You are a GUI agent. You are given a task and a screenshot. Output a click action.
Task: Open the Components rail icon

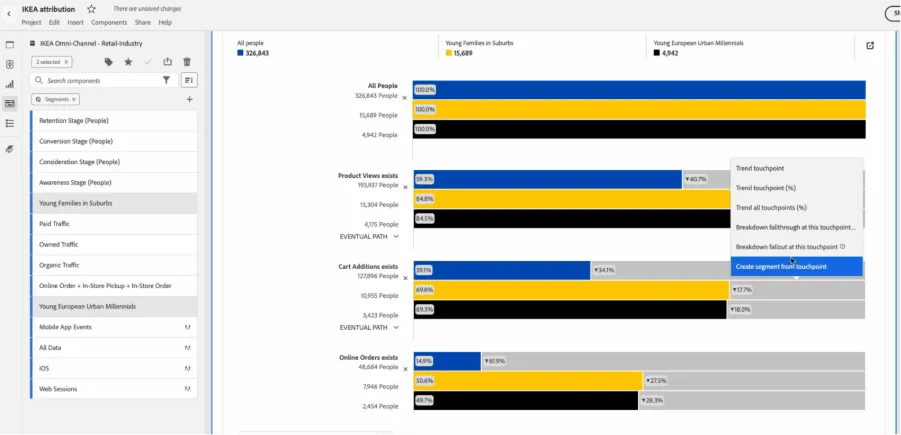pyautogui.click(x=10, y=103)
